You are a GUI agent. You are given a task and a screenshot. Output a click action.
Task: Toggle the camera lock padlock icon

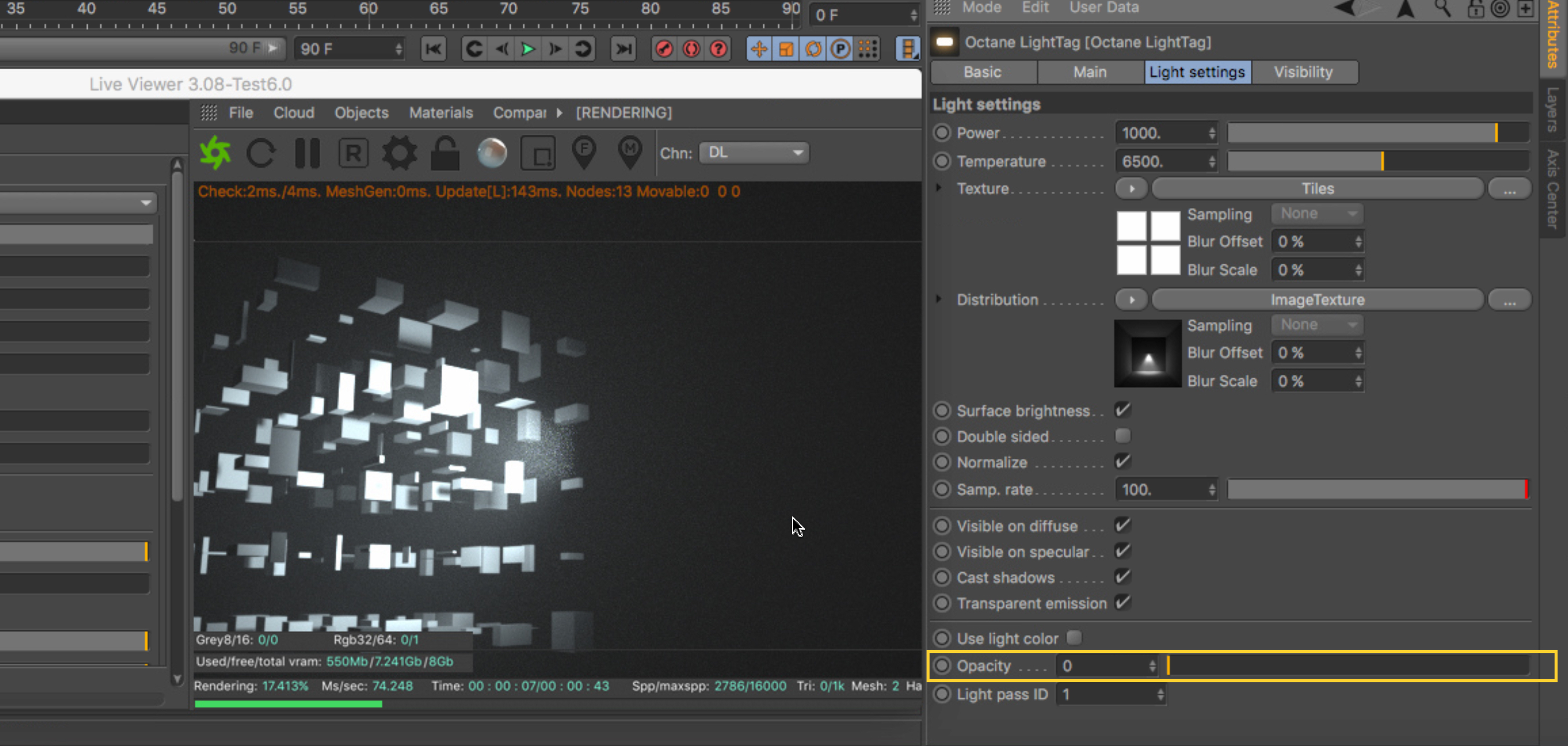(445, 152)
